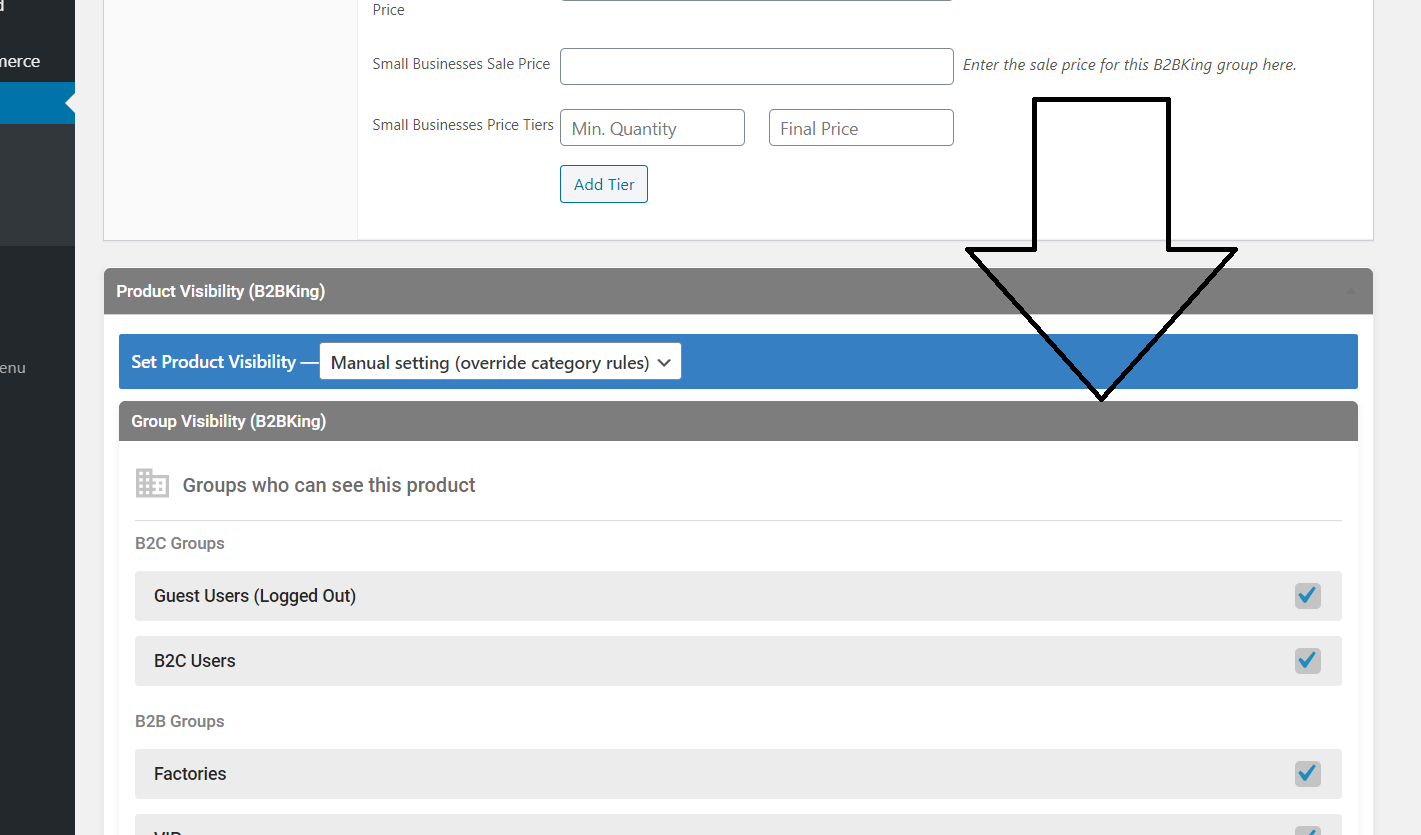The image size is (1421, 835).
Task: Click the Min. Quantity input field
Action: click(x=652, y=128)
